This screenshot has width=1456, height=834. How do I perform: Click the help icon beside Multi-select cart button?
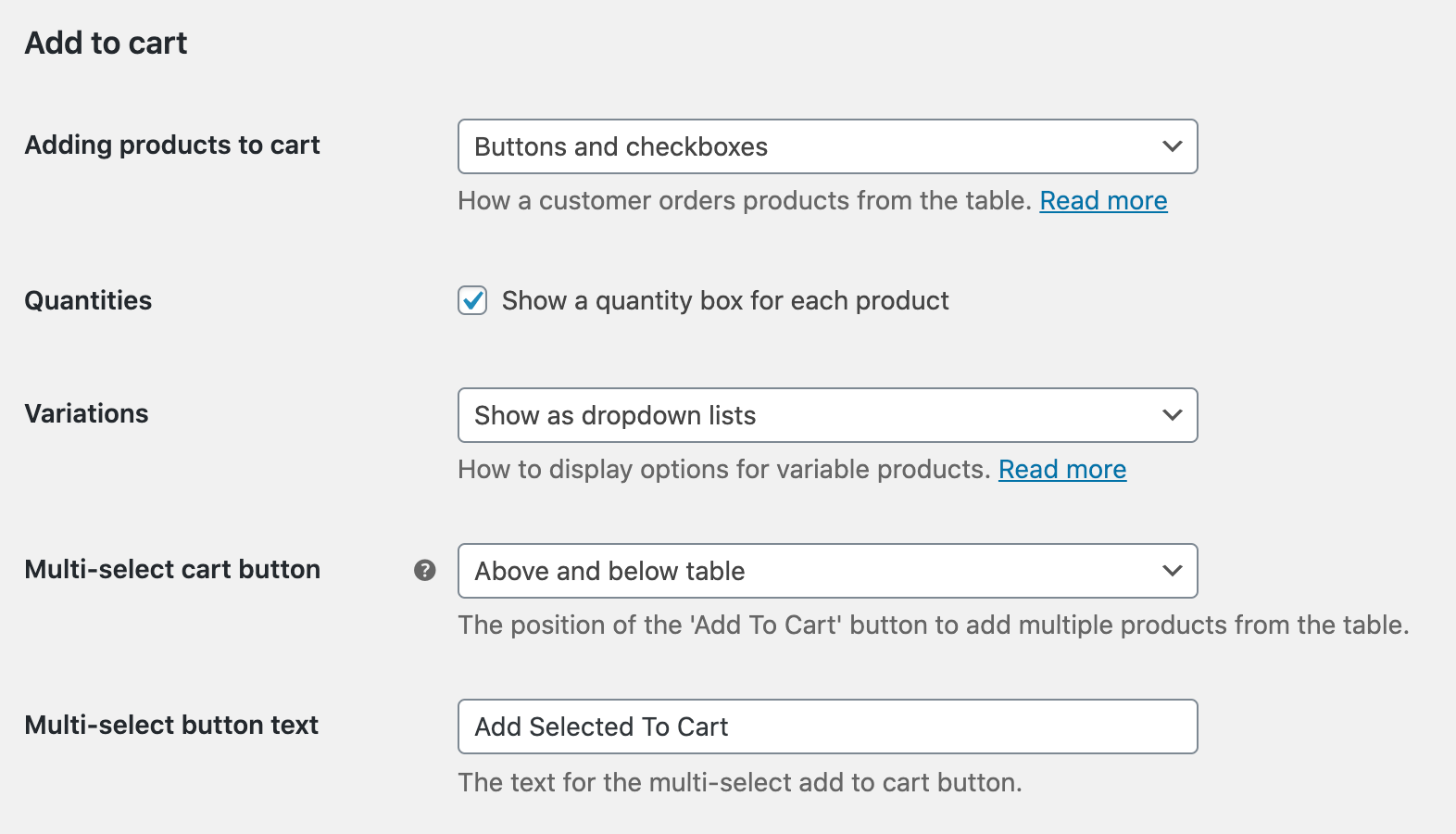[425, 570]
